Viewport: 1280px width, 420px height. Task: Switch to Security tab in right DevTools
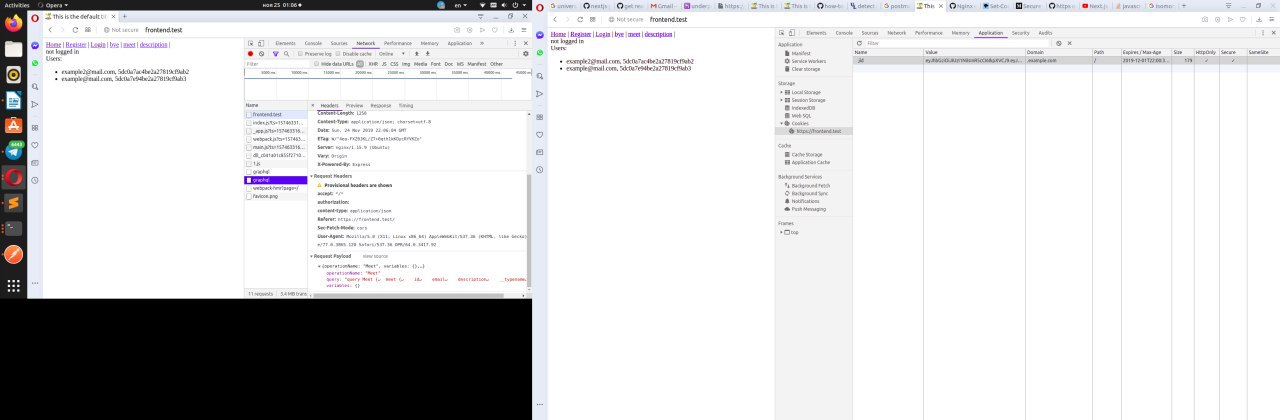coord(1020,33)
